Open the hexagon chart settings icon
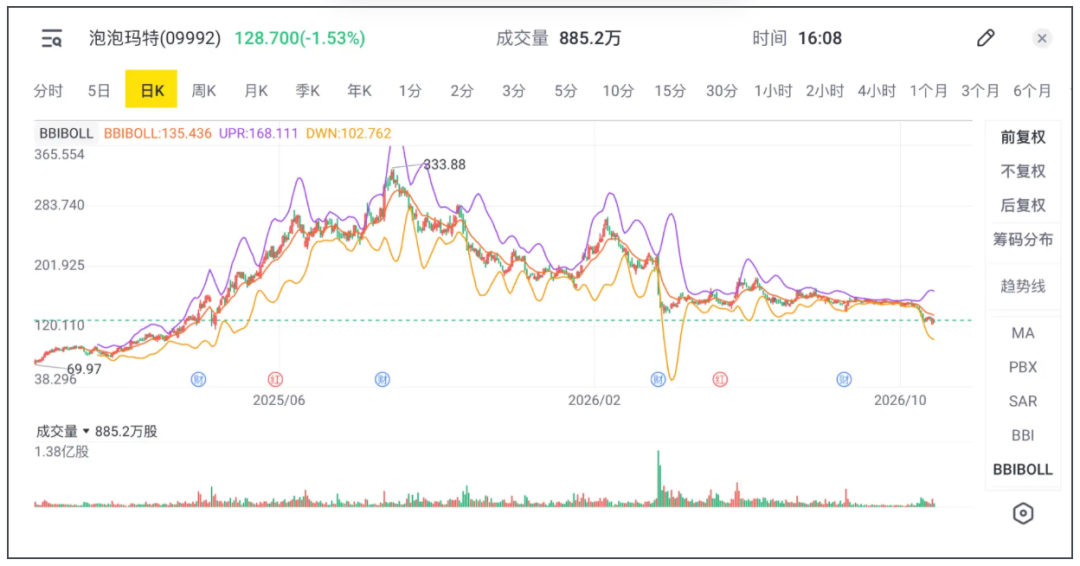This screenshot has height=566, width=1080. pos(1023,514)
